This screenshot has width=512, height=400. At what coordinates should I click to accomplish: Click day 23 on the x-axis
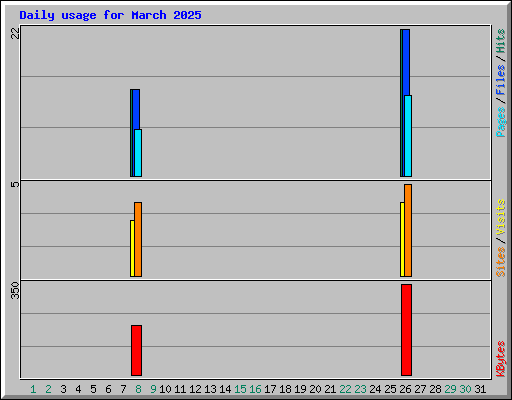[360, 389]
